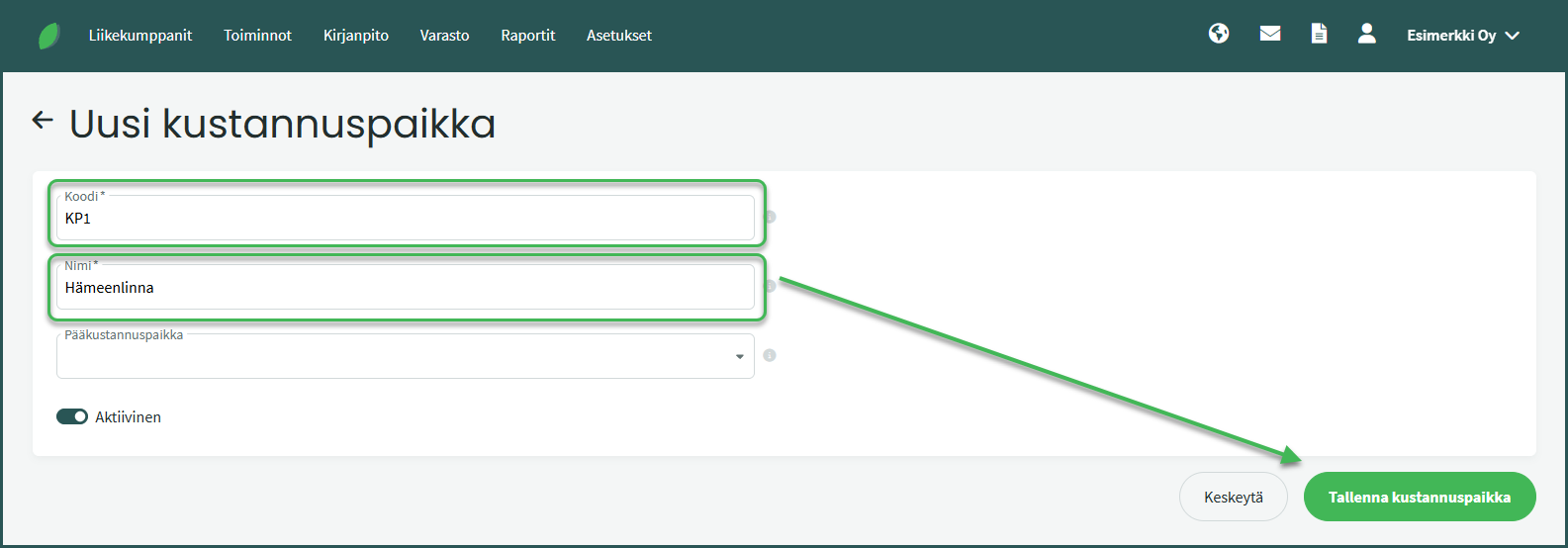Cancel with the Keskeytä button
Viewport: 1568px width, 548px height.
1233,497
